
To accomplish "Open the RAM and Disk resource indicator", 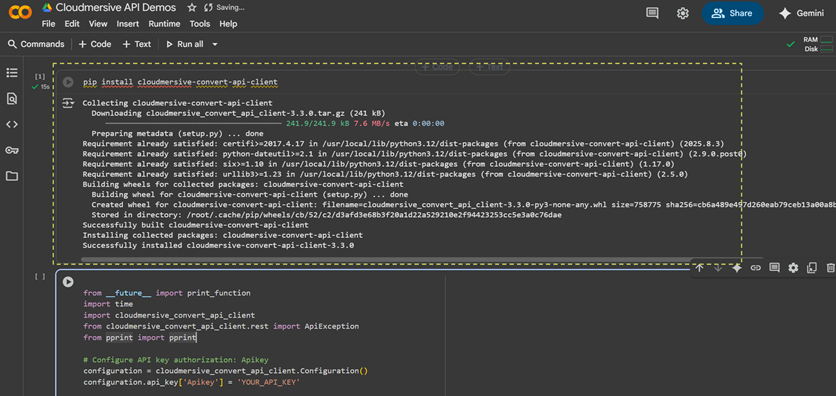I will click(x=818, y=44).
